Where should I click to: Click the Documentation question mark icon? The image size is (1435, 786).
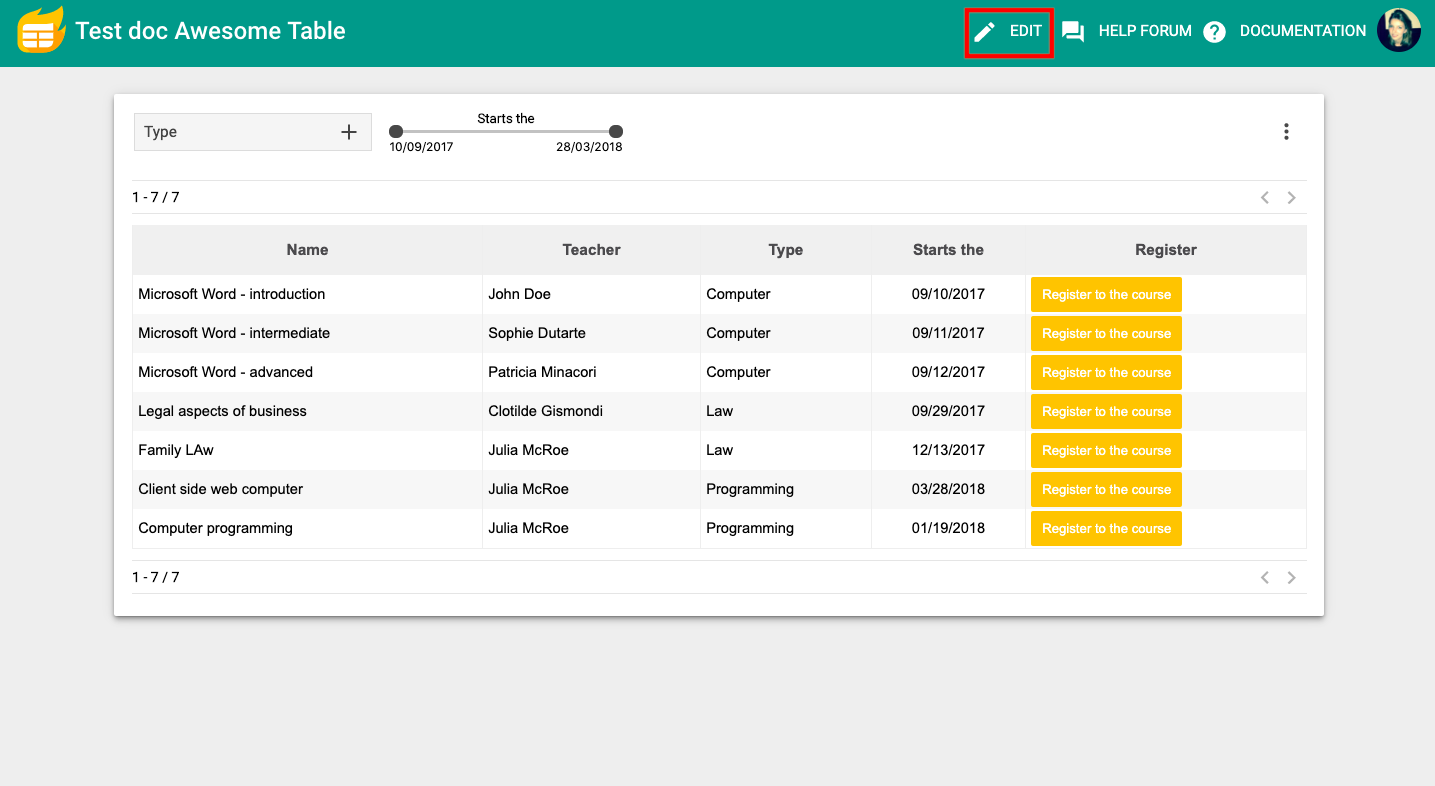click(x=1214, y=32)
